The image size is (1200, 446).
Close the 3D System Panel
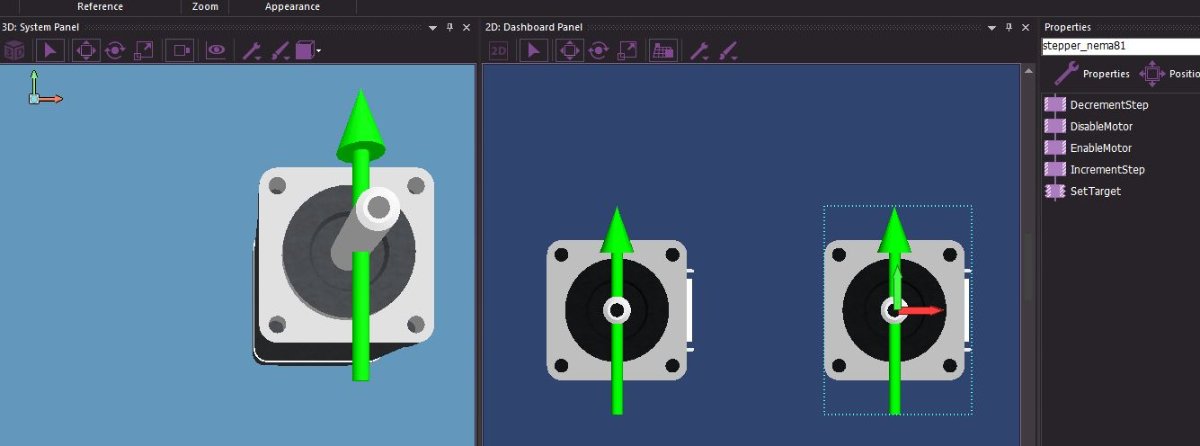[466, 27]
